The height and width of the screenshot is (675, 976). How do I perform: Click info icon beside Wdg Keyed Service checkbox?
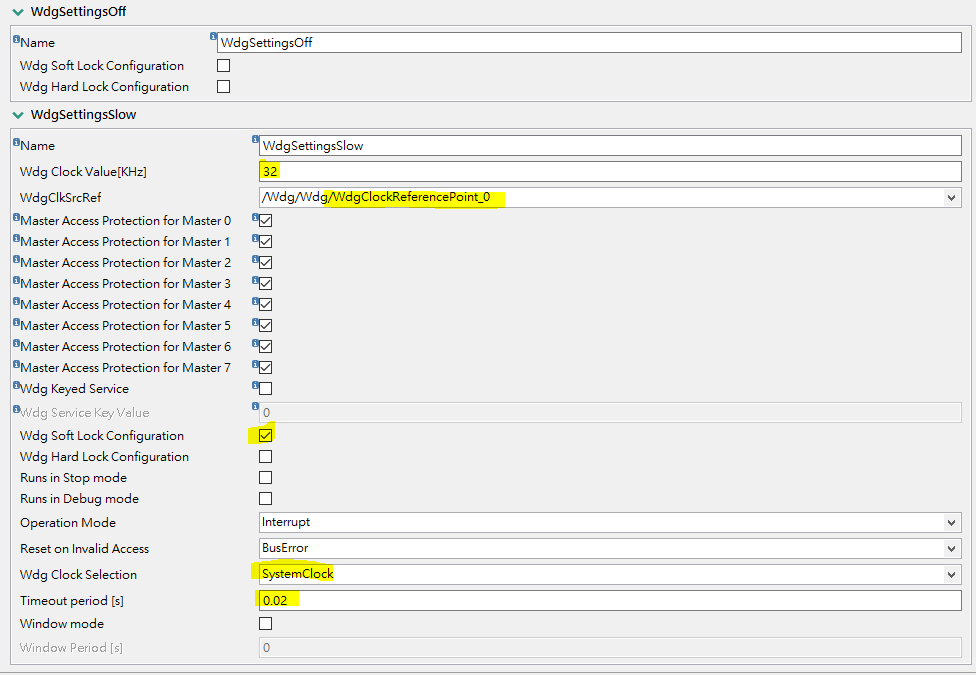tap(255, 385)
